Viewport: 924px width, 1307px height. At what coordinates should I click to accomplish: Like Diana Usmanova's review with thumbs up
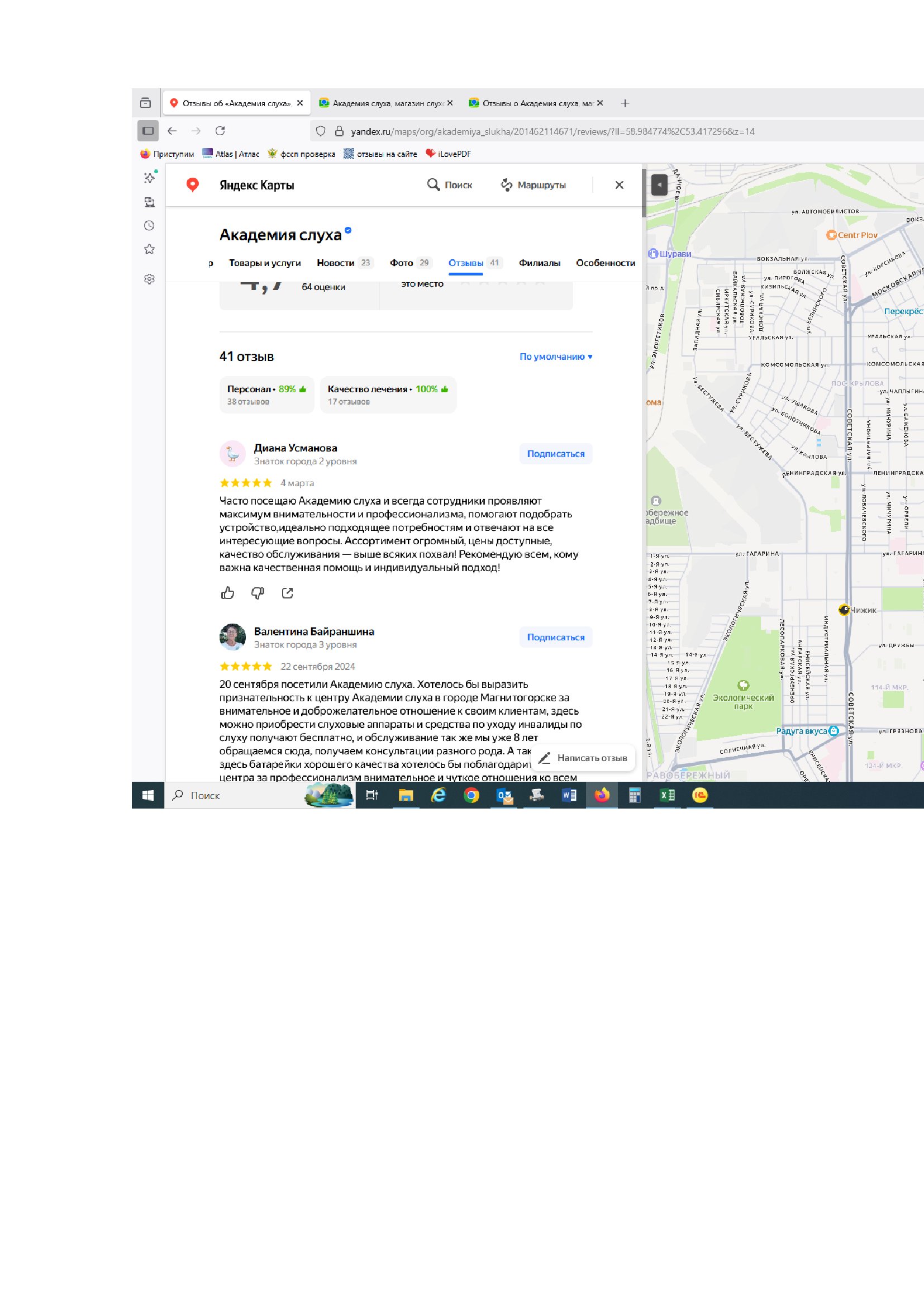[227, 593]
